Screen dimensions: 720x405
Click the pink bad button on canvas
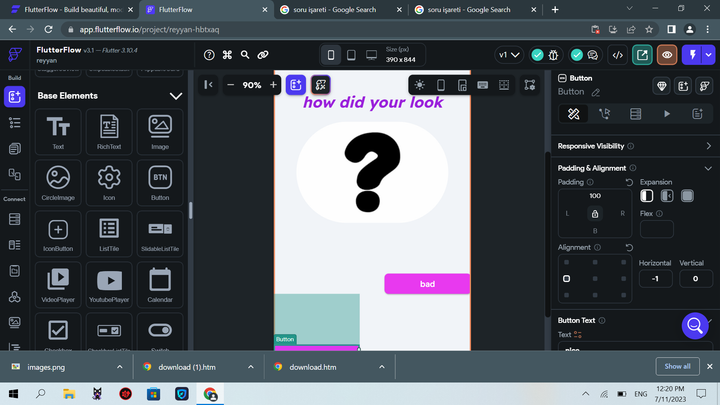pos(427,284)
